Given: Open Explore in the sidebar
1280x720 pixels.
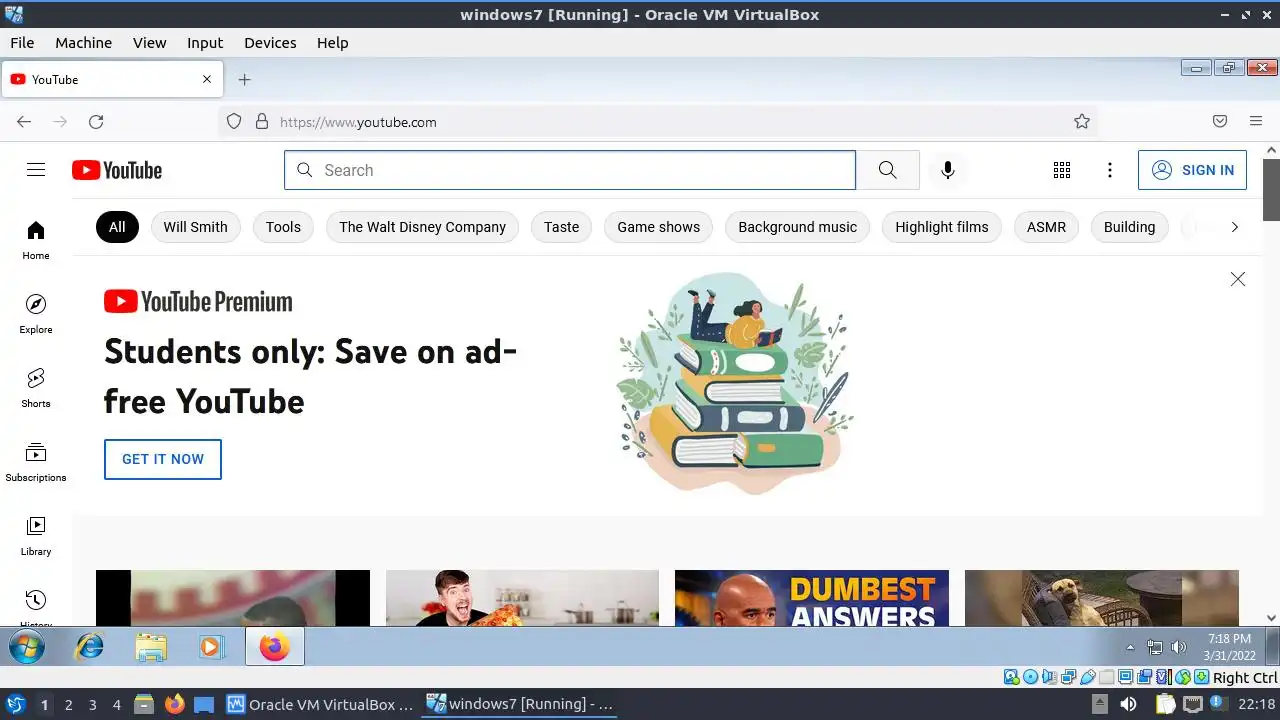Looking at the screenshot, I should [36, 314].
